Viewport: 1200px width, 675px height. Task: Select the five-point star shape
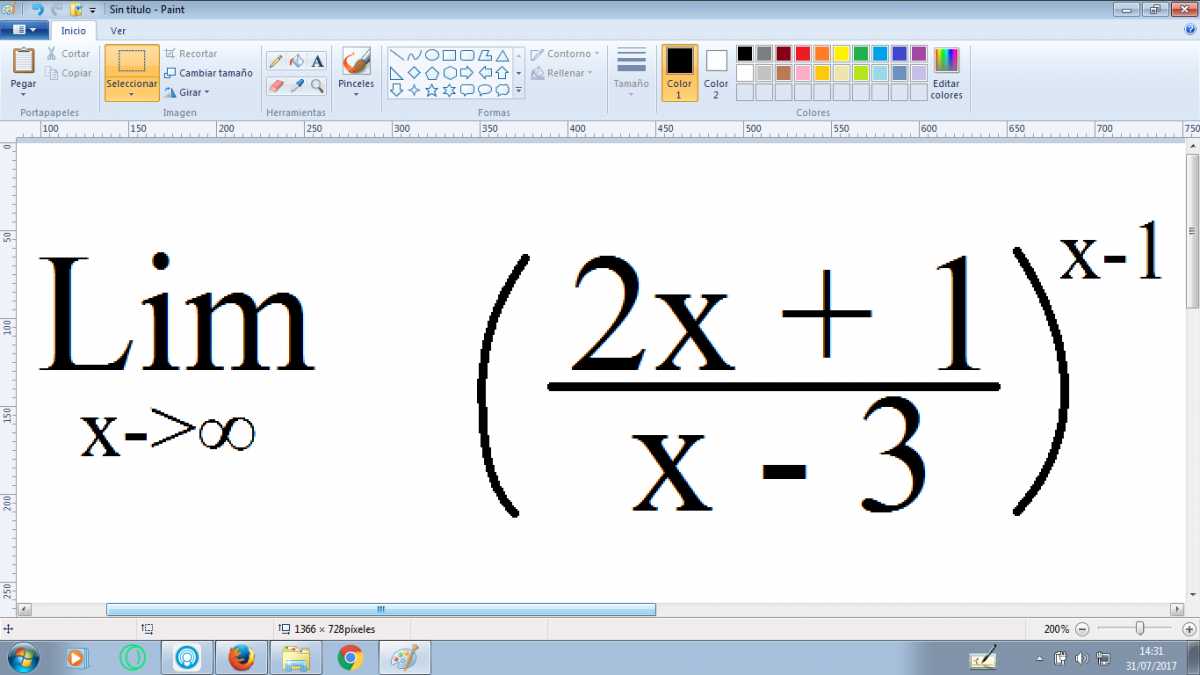pyautogui.click(x=432, y=90)
